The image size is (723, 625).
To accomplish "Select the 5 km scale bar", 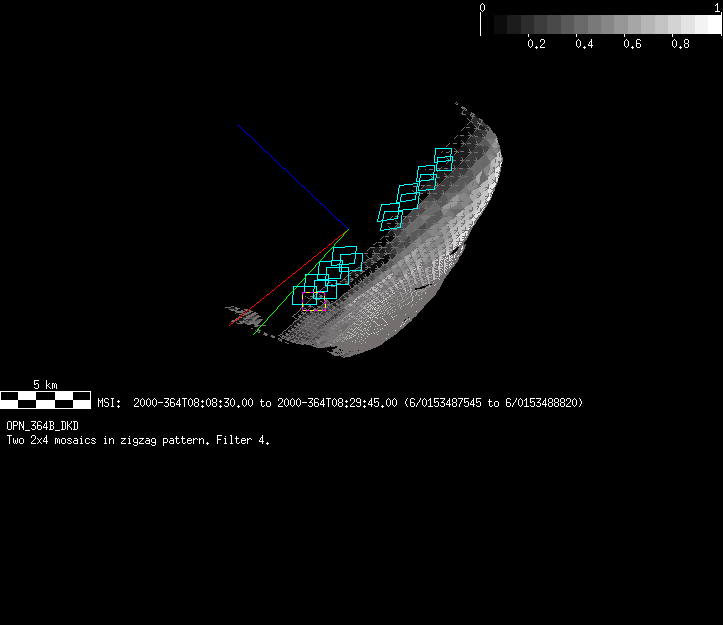I will [x=45, y=400].
